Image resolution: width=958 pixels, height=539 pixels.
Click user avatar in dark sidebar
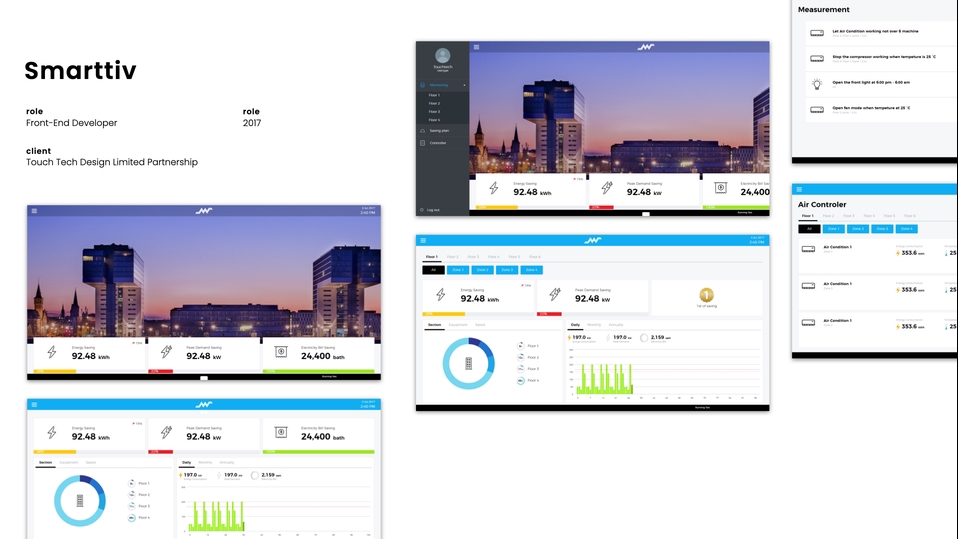point(443,56)
